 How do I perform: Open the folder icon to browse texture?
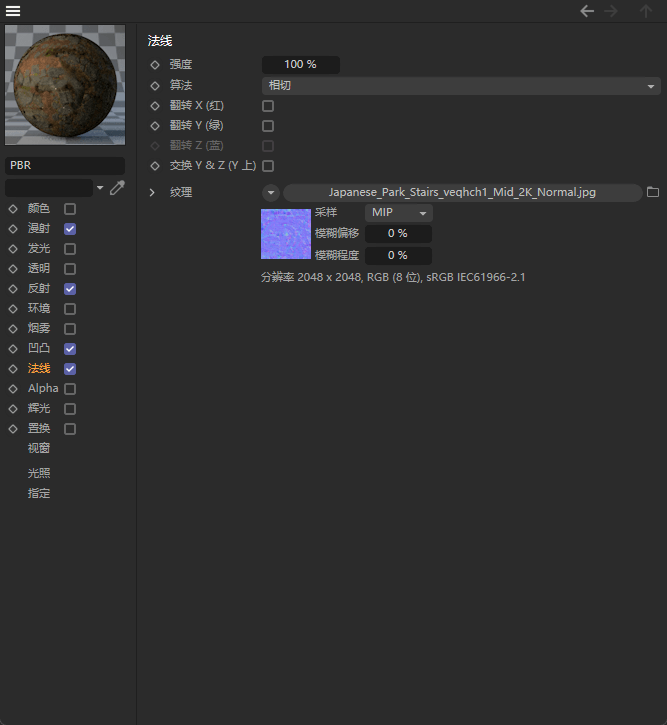pyautogui.click(x=653, y=192)
